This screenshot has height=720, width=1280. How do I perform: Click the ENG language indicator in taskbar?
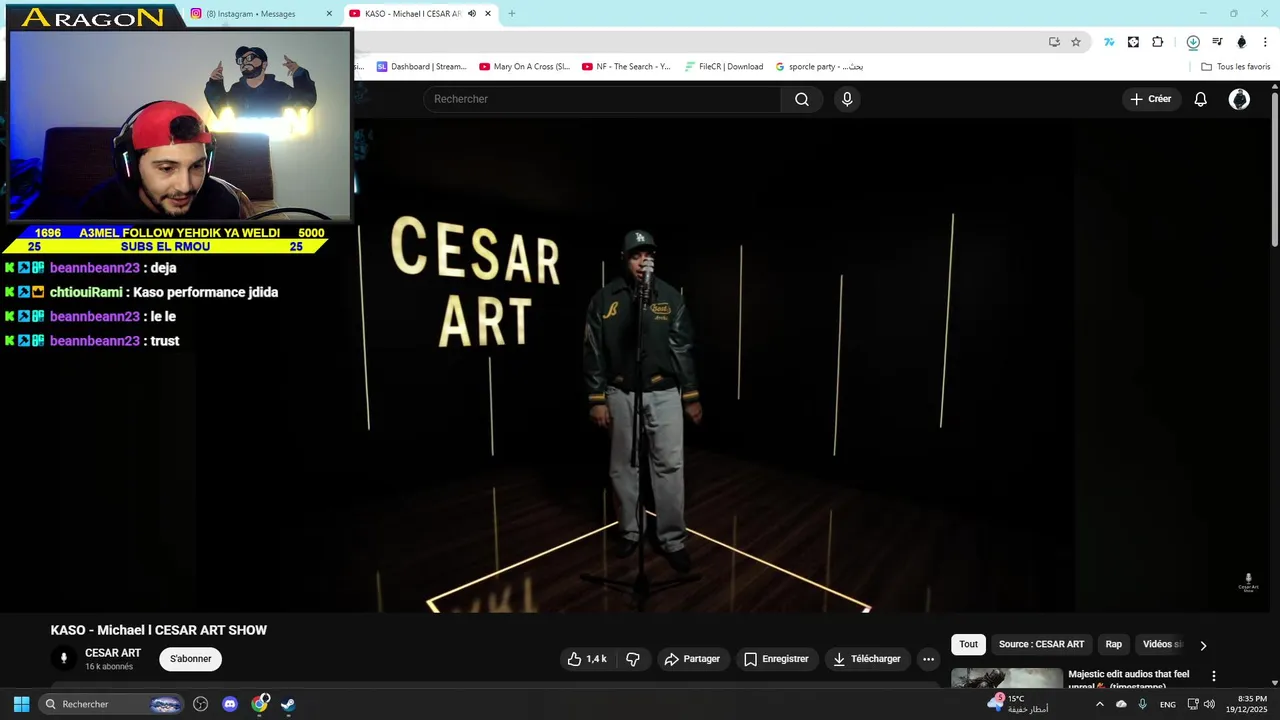[x=1168, y=704]
